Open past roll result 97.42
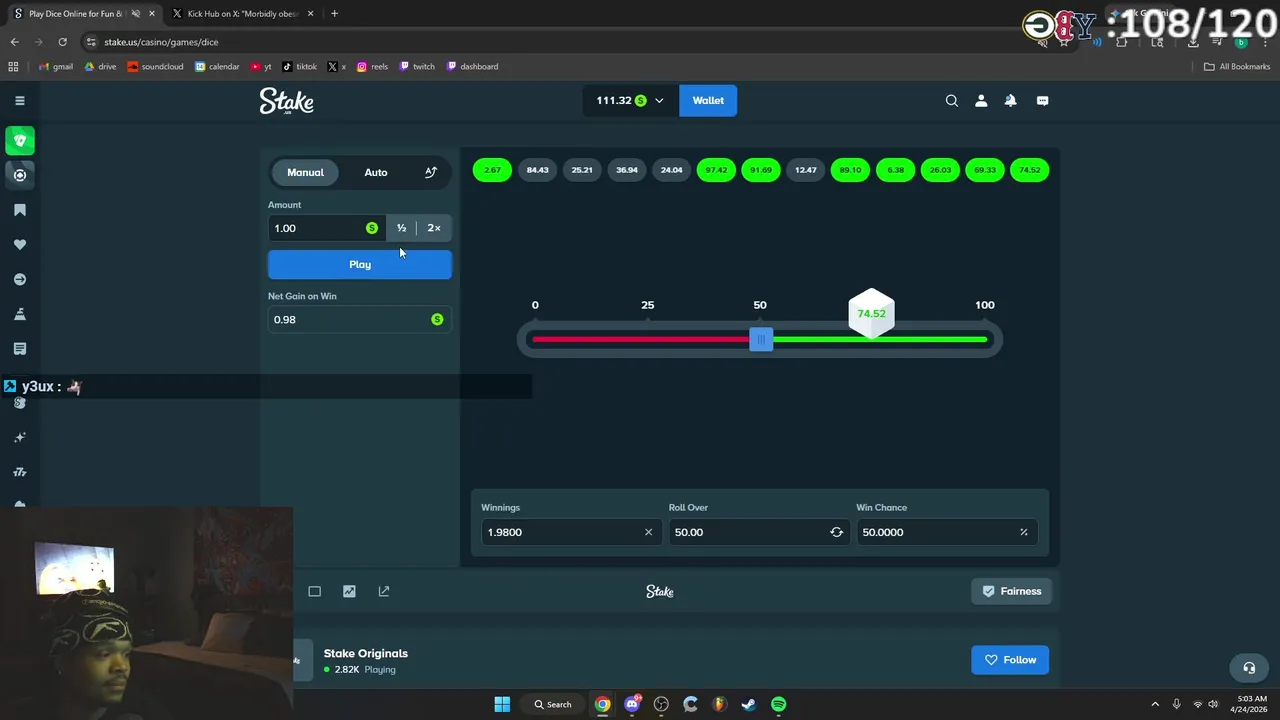 pos(716,170)
